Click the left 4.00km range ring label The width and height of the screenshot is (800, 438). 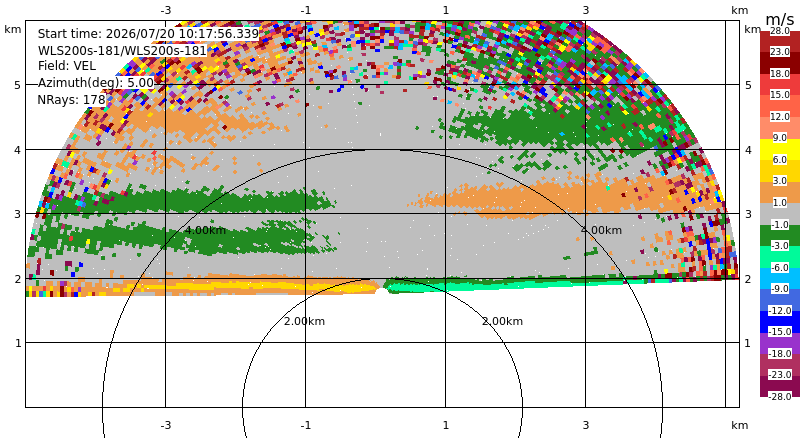click(205, 230)
